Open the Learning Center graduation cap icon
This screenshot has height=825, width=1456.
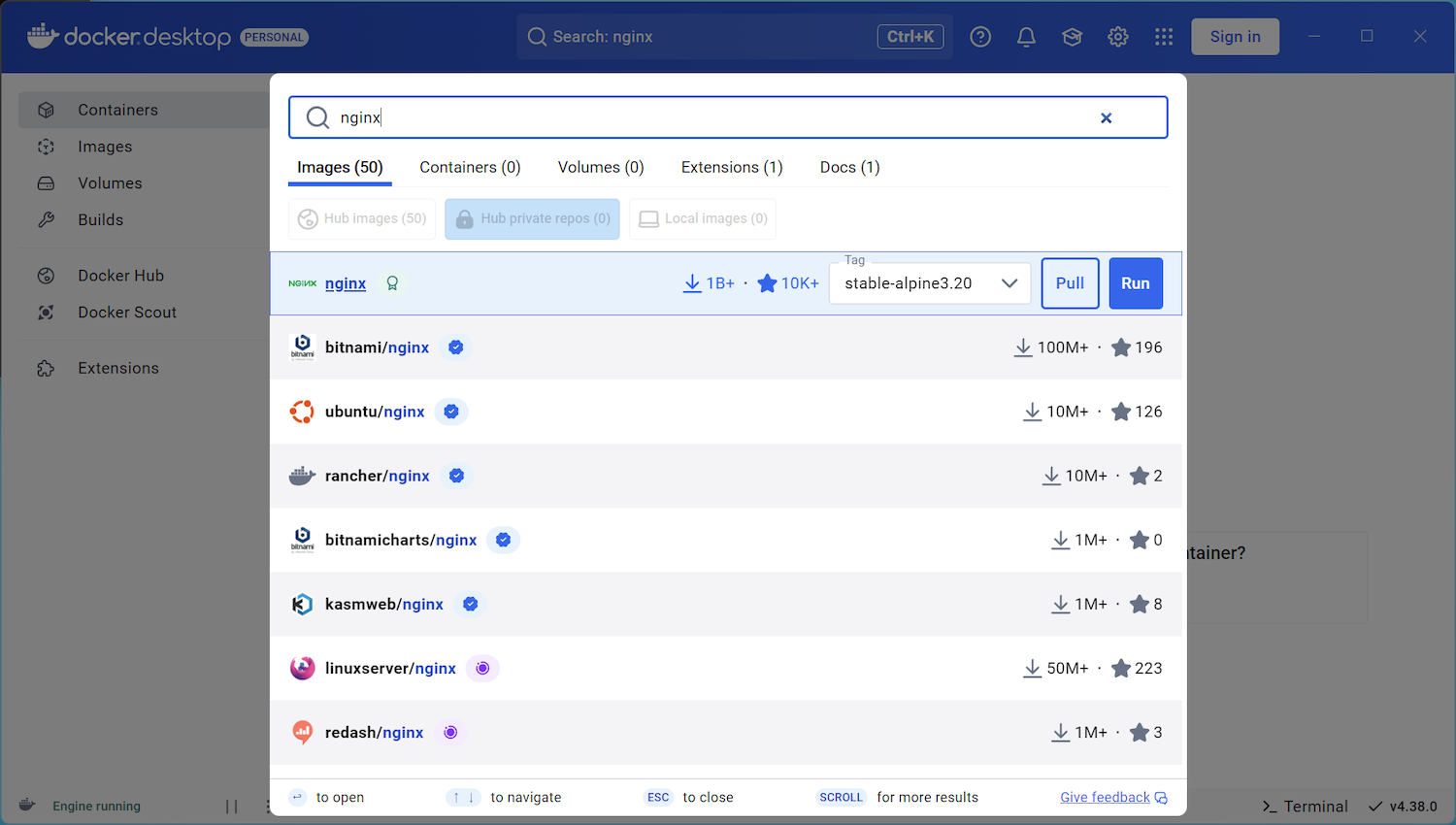(x=1072, y=37)
